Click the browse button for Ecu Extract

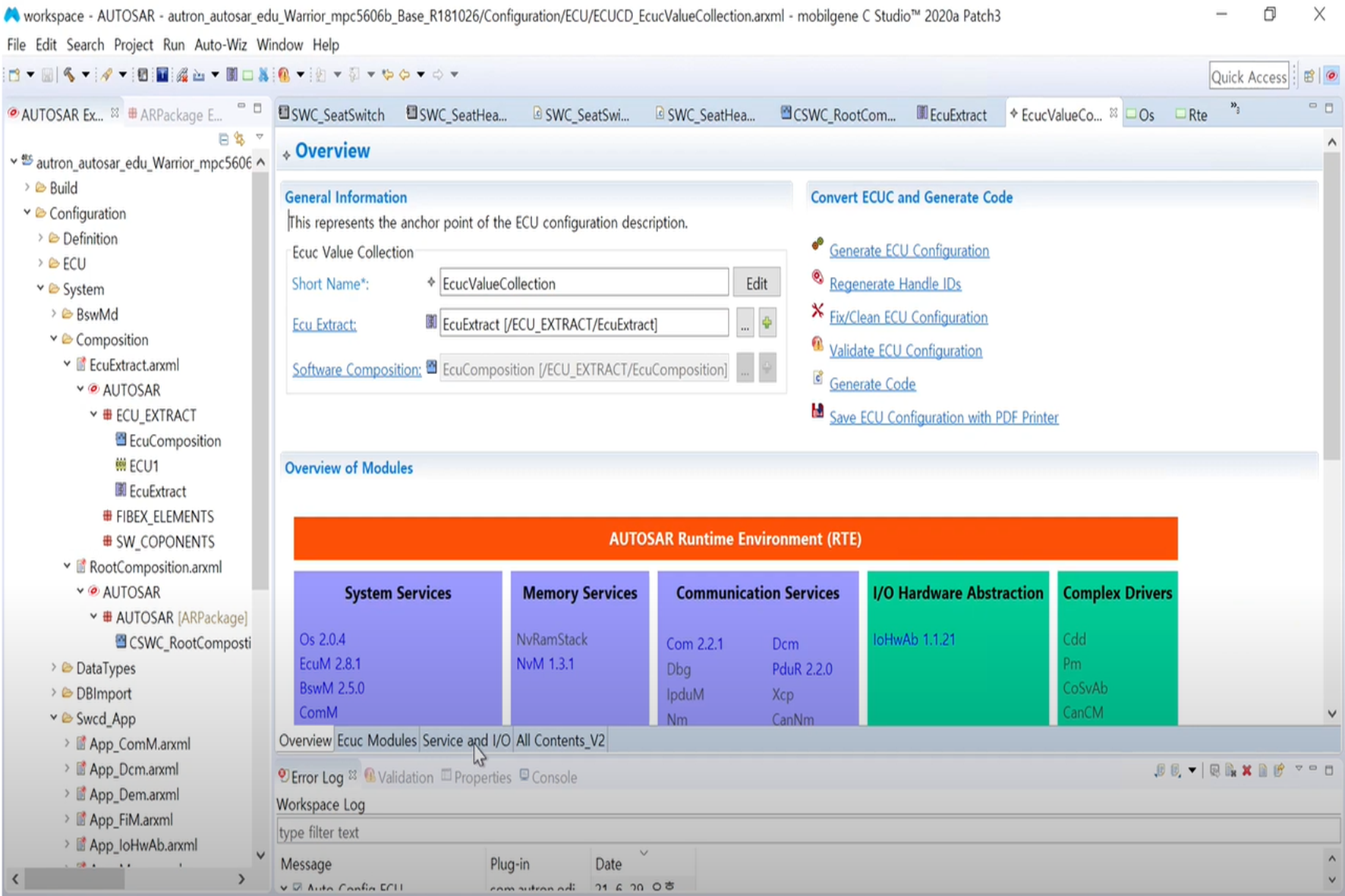745,324
